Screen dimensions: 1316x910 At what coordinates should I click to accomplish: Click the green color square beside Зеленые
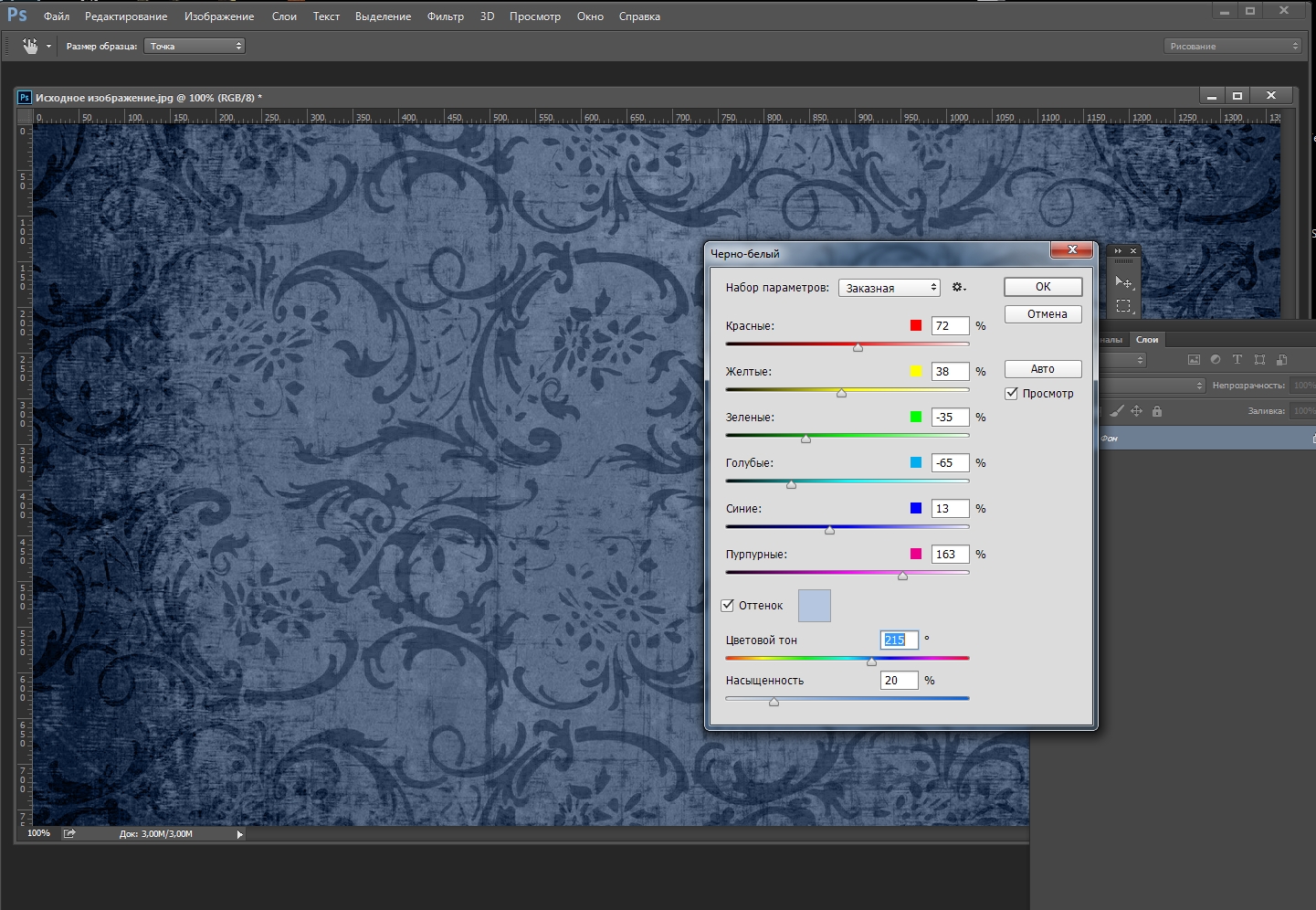[x=916, y=417]
